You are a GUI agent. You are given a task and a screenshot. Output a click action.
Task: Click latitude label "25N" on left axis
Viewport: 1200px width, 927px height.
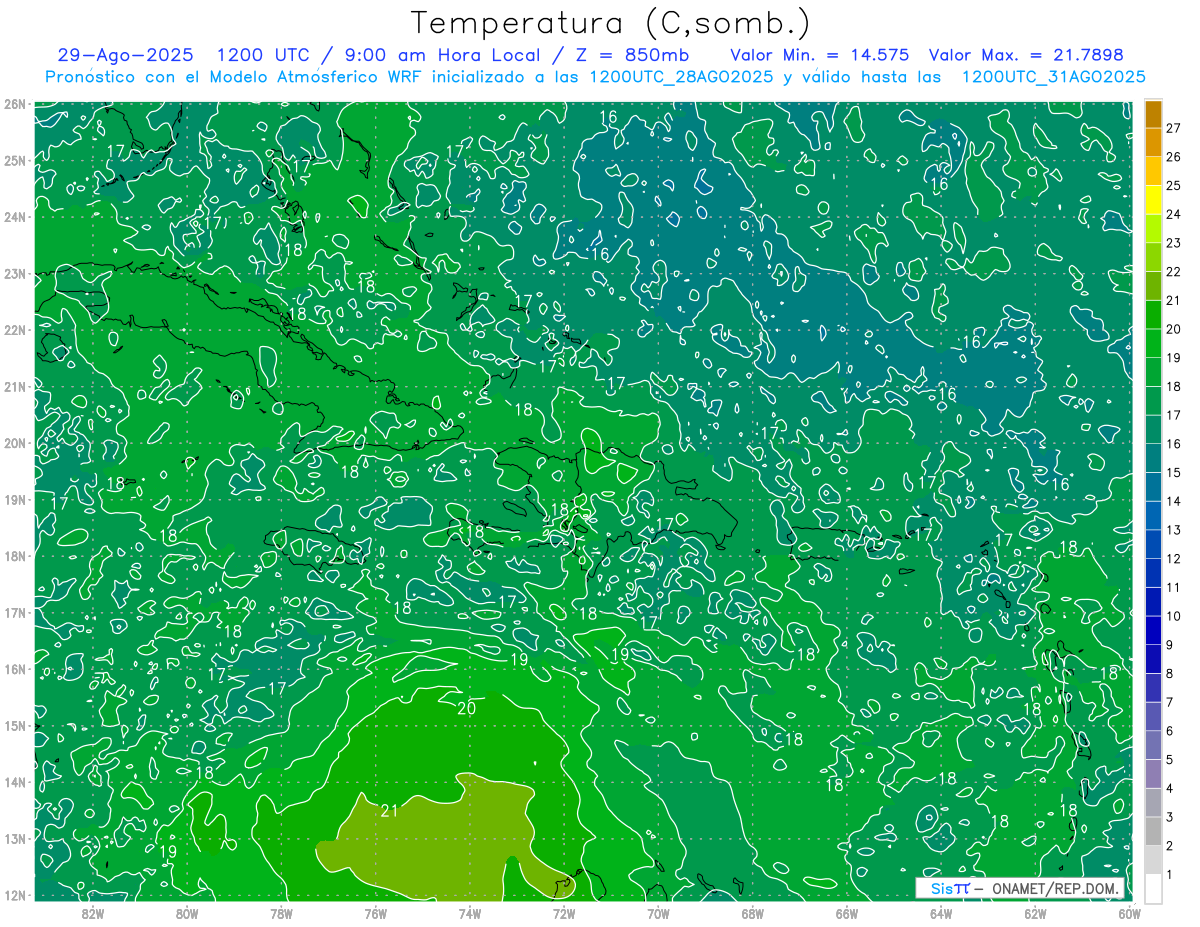pos(15,160)
